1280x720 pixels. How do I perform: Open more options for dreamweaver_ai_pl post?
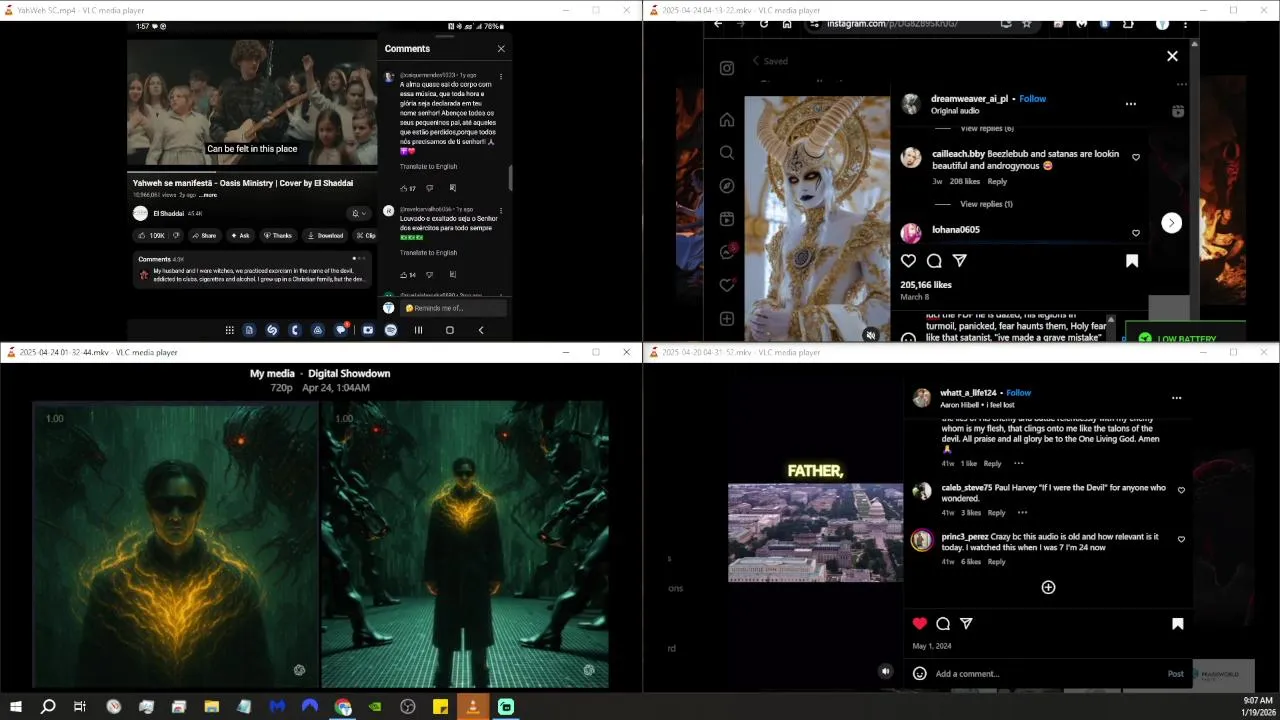pos(1131,104)
